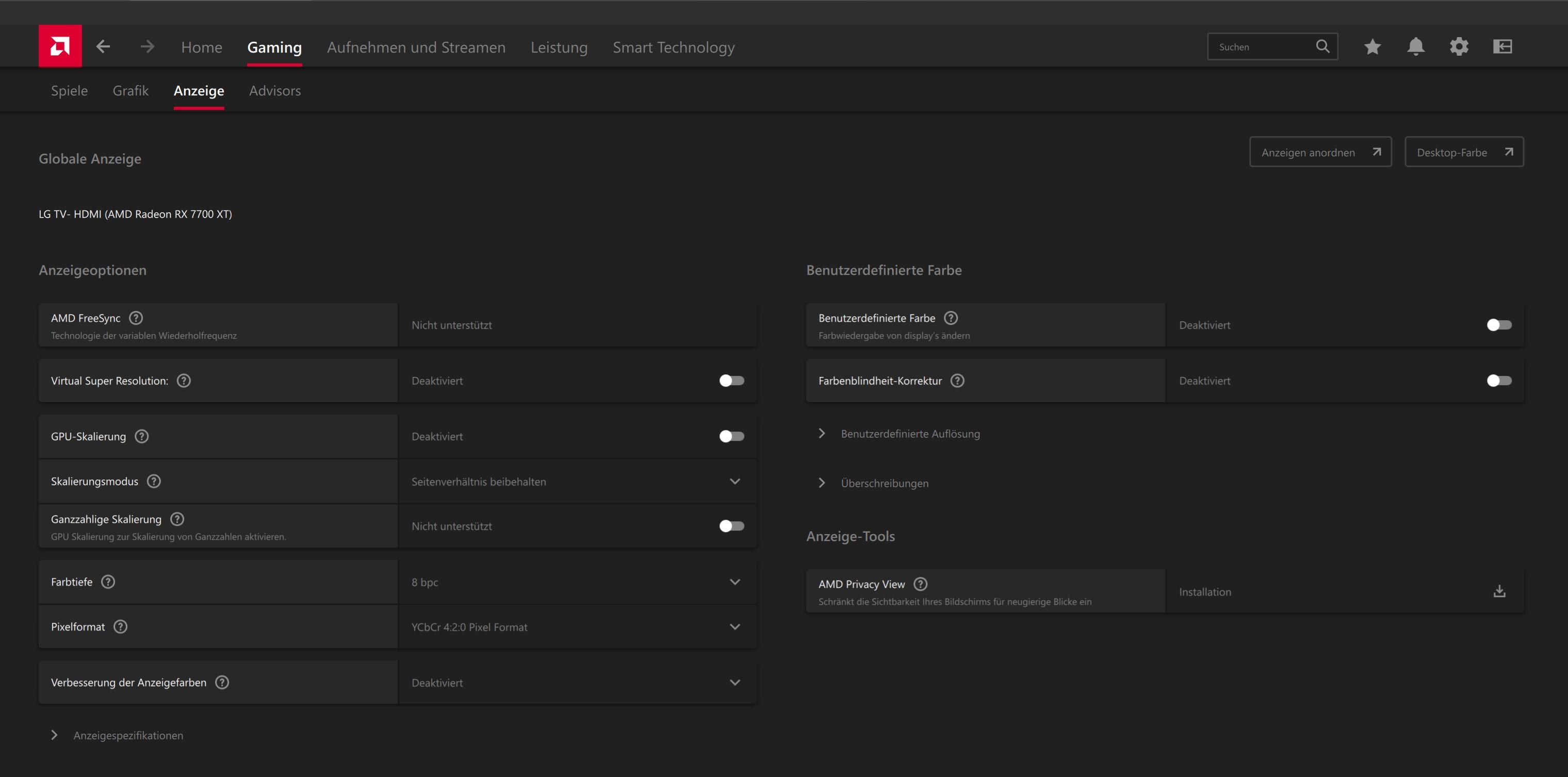Image resolution: width=1568 pixels, height=777 pixels.
Task: Show help for Benutzerdefinierte Farbe
Action: (951, 318)
